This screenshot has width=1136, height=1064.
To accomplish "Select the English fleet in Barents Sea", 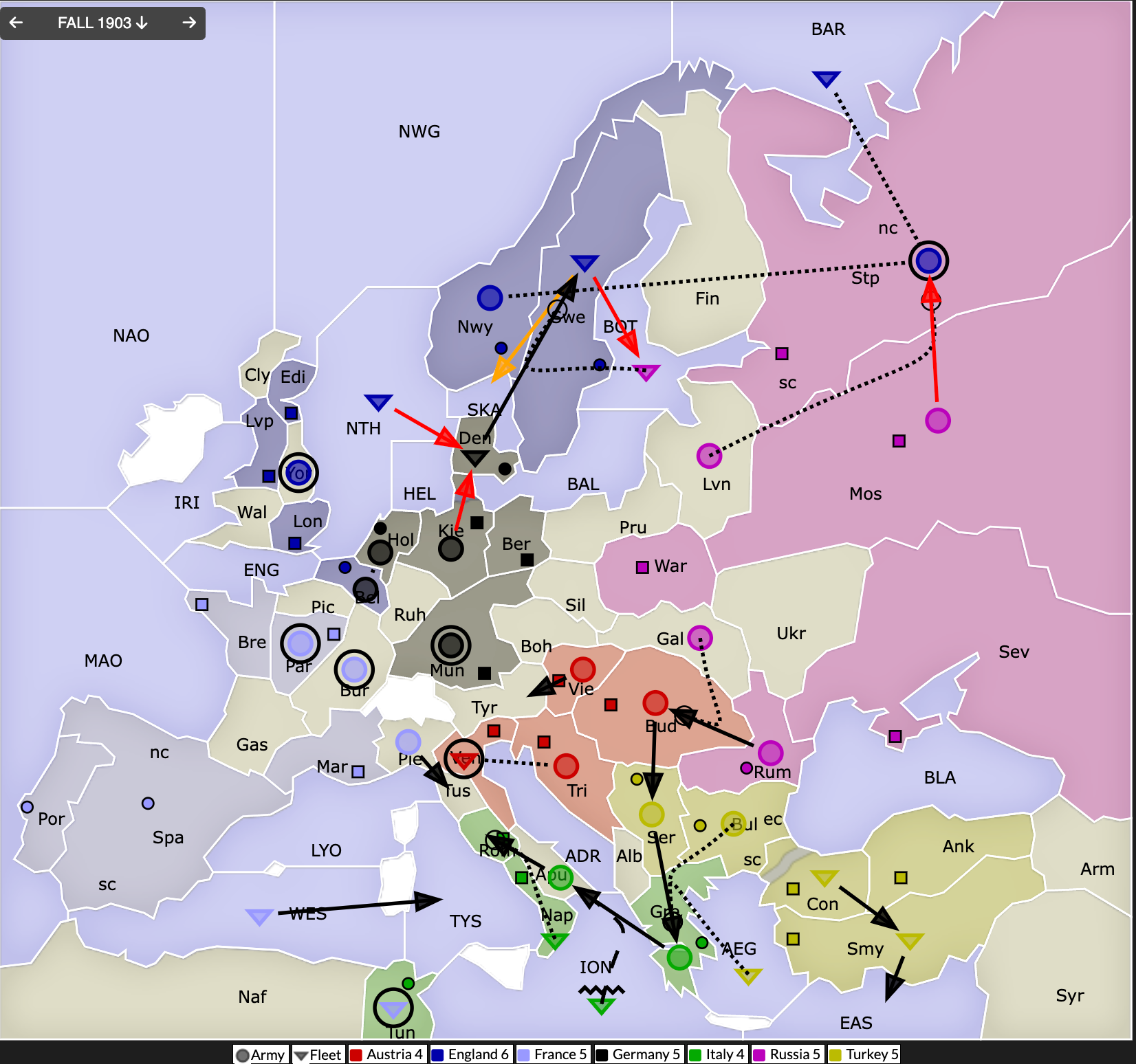I will click(826, 78).
